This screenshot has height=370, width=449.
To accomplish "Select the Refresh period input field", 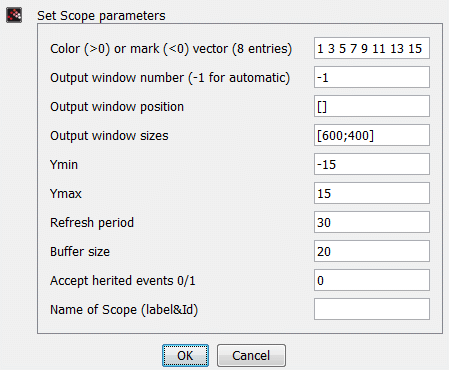I will tap(372, 222).
